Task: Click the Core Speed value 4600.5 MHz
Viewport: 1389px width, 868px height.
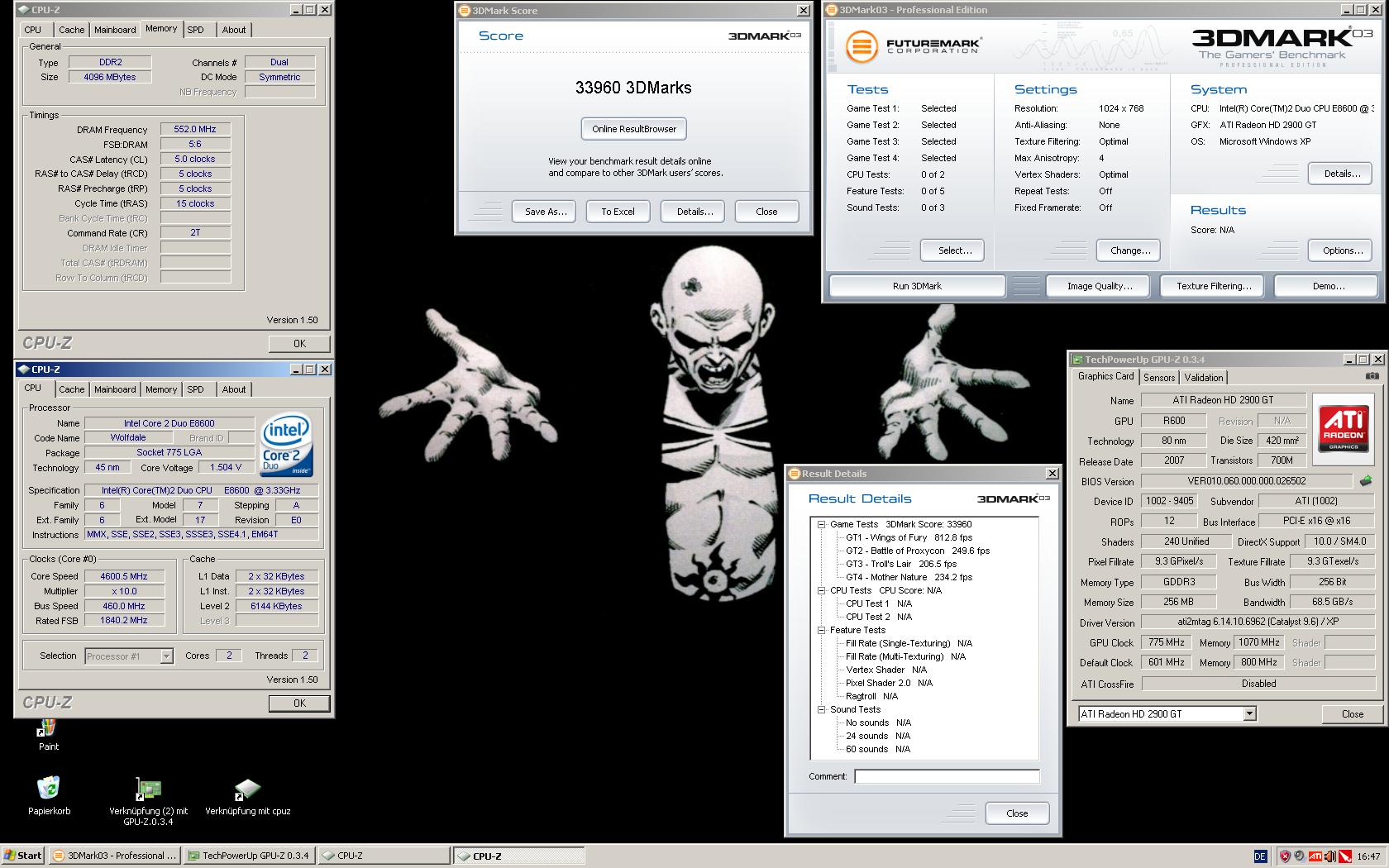Action: coord(124,576)
